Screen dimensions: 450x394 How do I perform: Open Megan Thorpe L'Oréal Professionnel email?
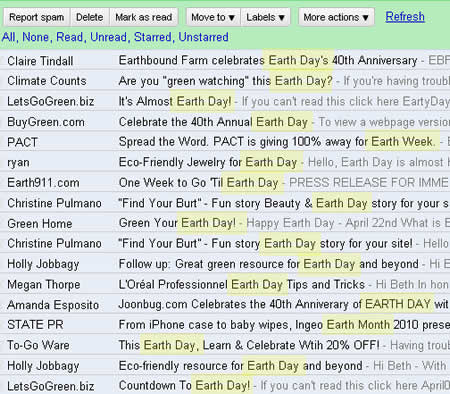click(225, 284)
